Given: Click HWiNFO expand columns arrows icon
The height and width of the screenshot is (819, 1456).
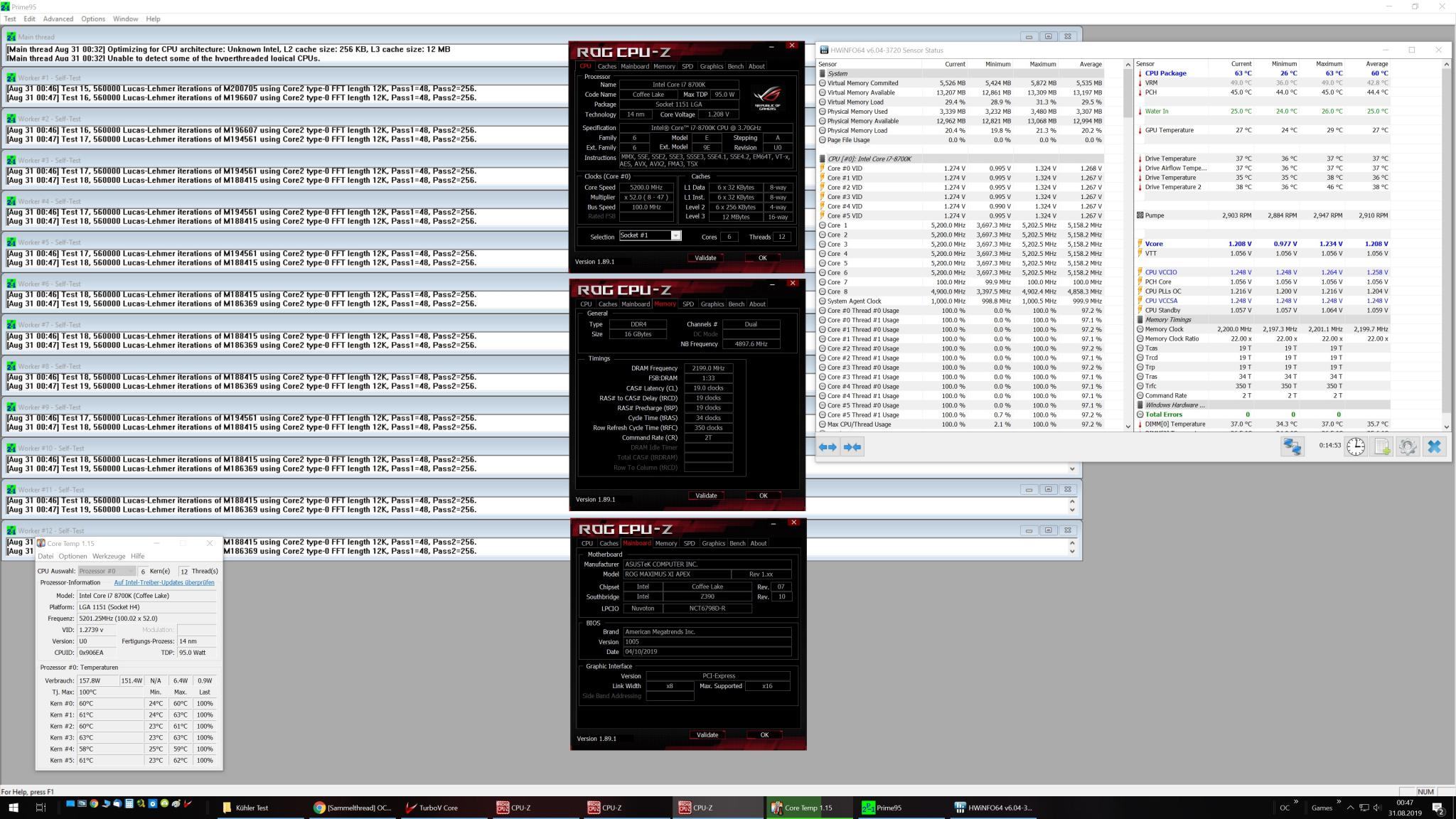Looking at the screenshot, I should (x=828, y=446).
